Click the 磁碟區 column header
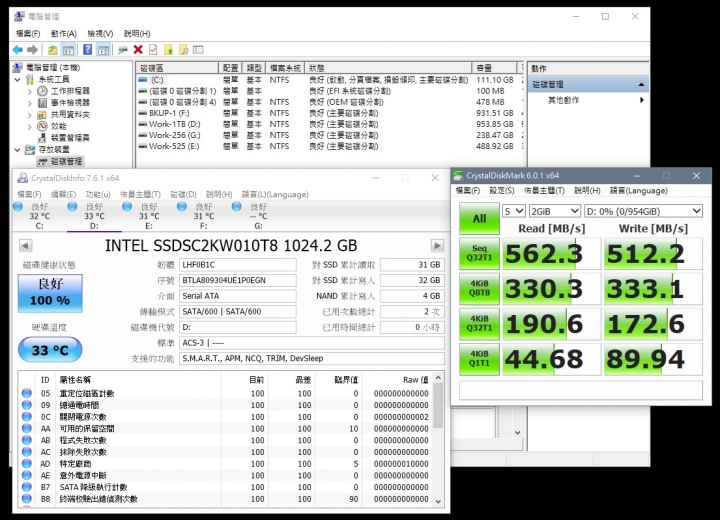Screen dimensions: 720x520 pyautogui.click(x=177, y=68)
